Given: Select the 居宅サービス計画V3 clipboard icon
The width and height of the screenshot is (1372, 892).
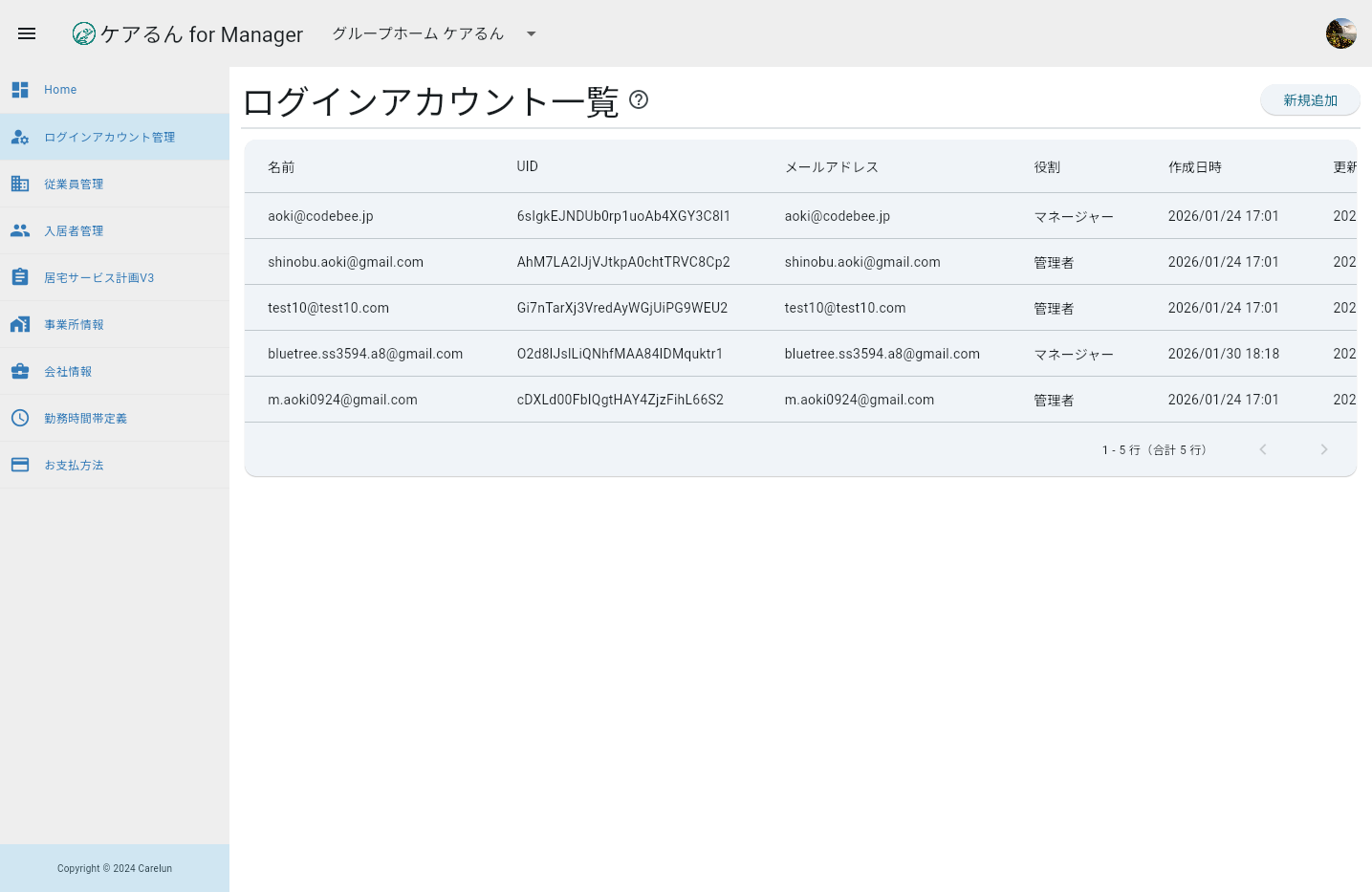Looking at the screenshot, I should click(20, 277).
